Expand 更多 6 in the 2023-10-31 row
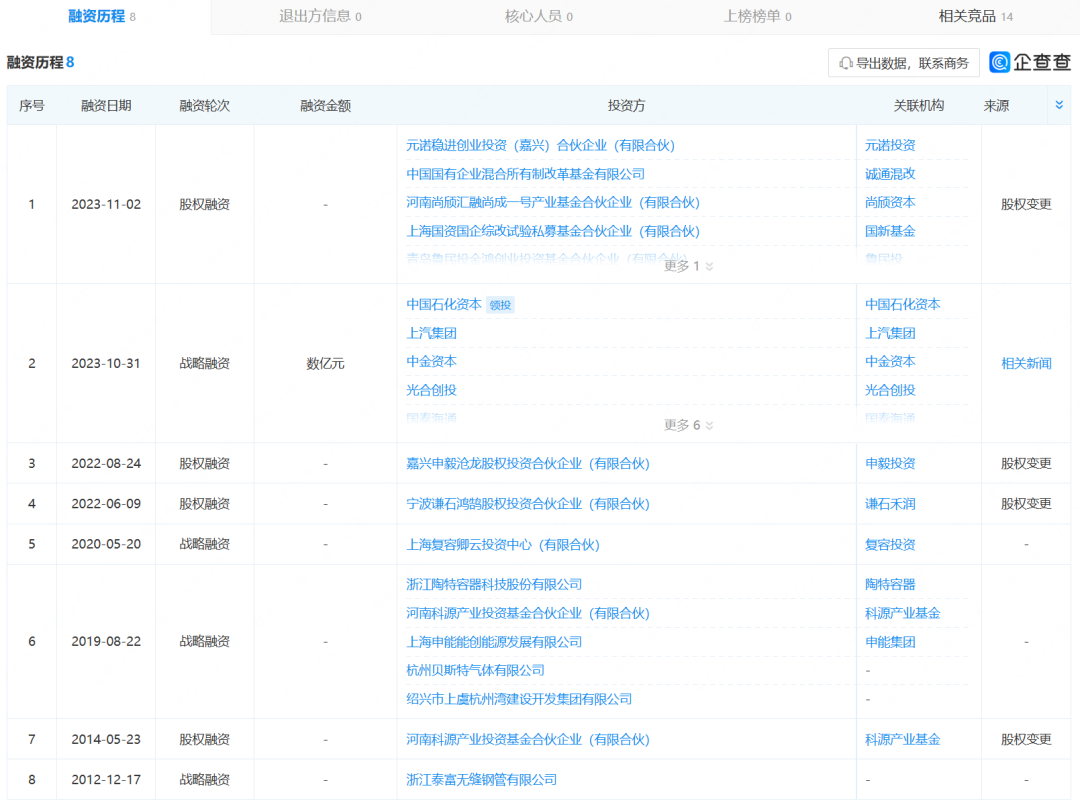The height and width of the screenshot is (807, 1080). [x=684, y=424]
